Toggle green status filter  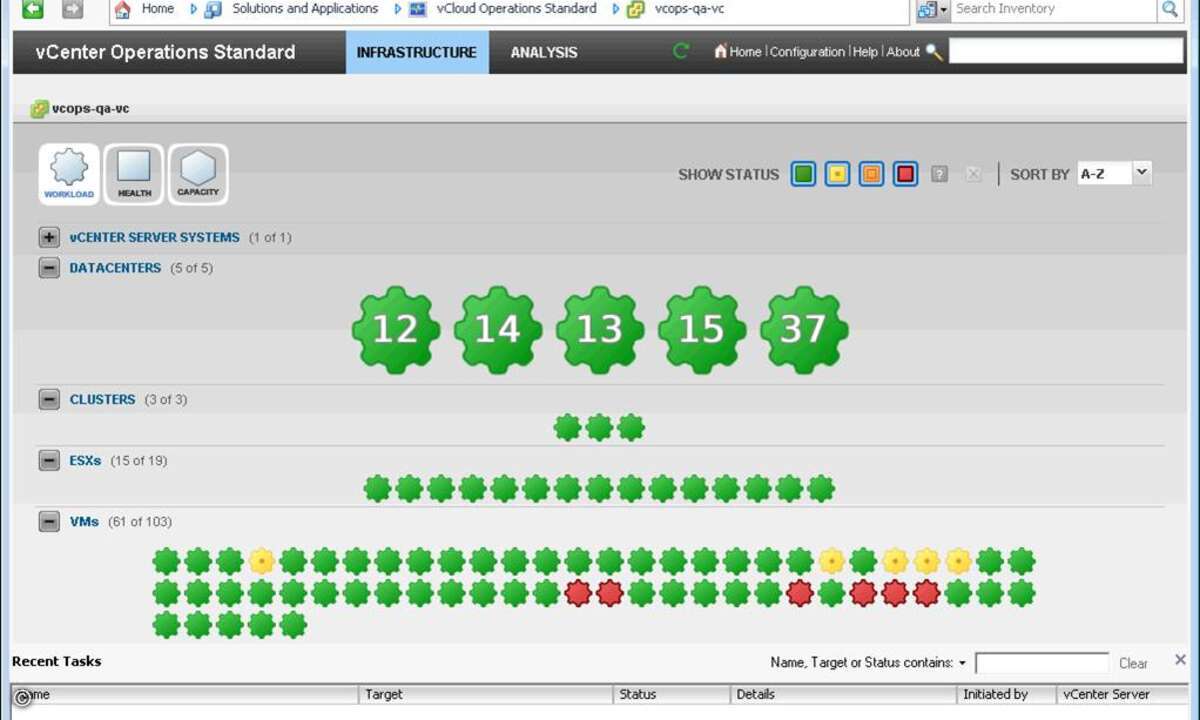(803, 174)
